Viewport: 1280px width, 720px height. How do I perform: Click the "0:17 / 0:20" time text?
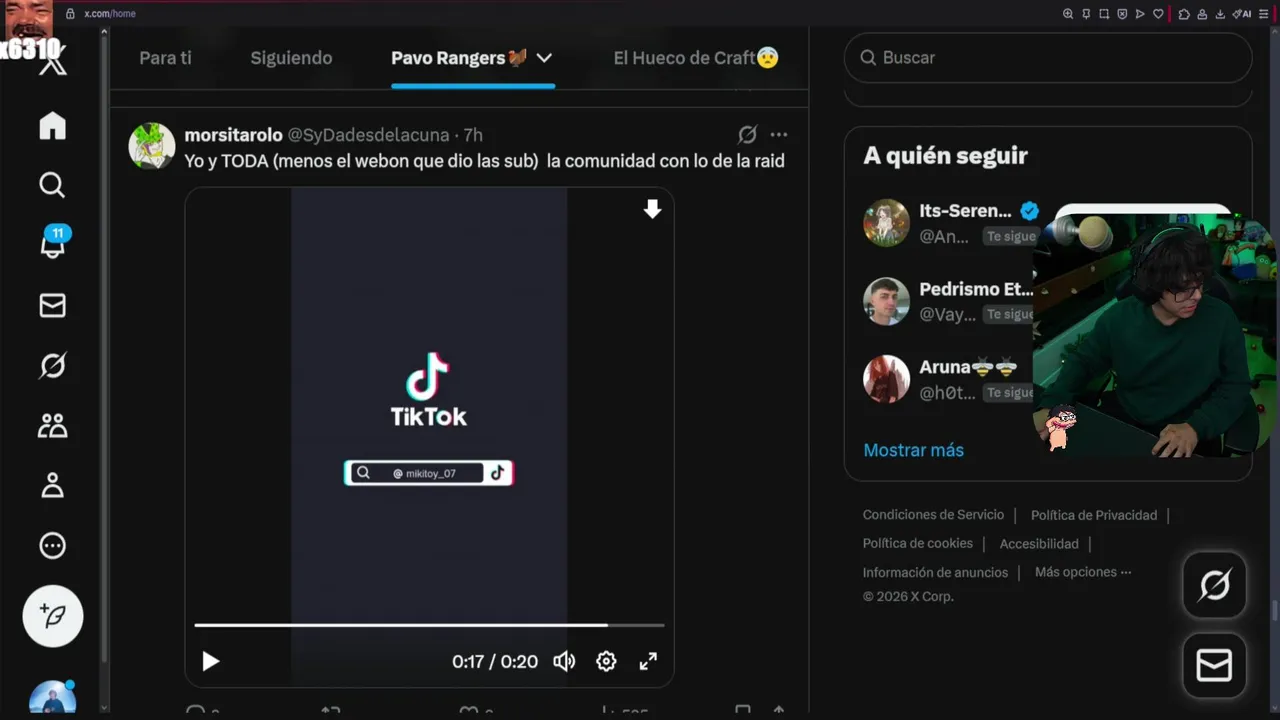tap(495, 661)
